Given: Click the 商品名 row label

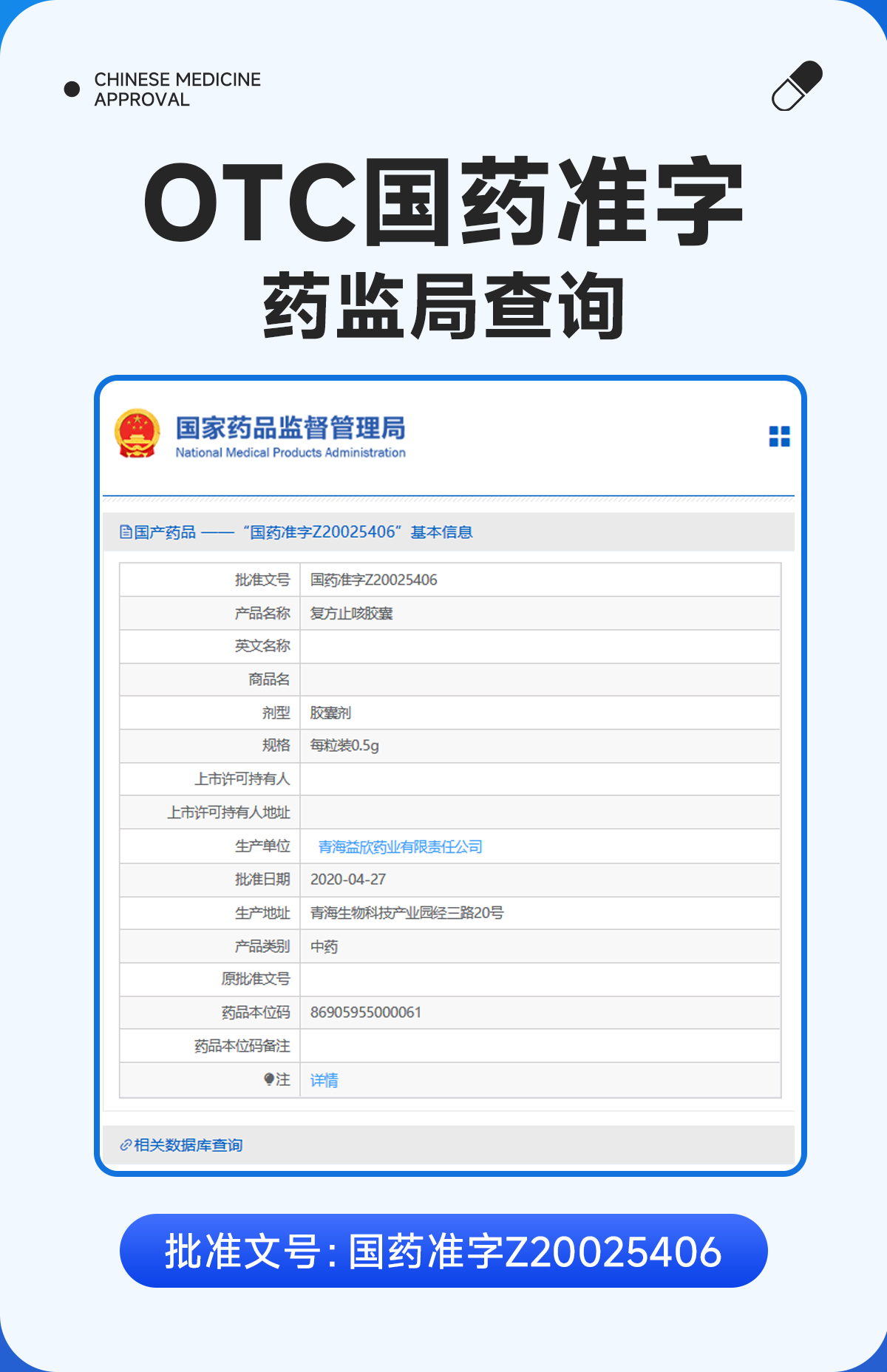Looking at the screenshot, I should (269, 679).
